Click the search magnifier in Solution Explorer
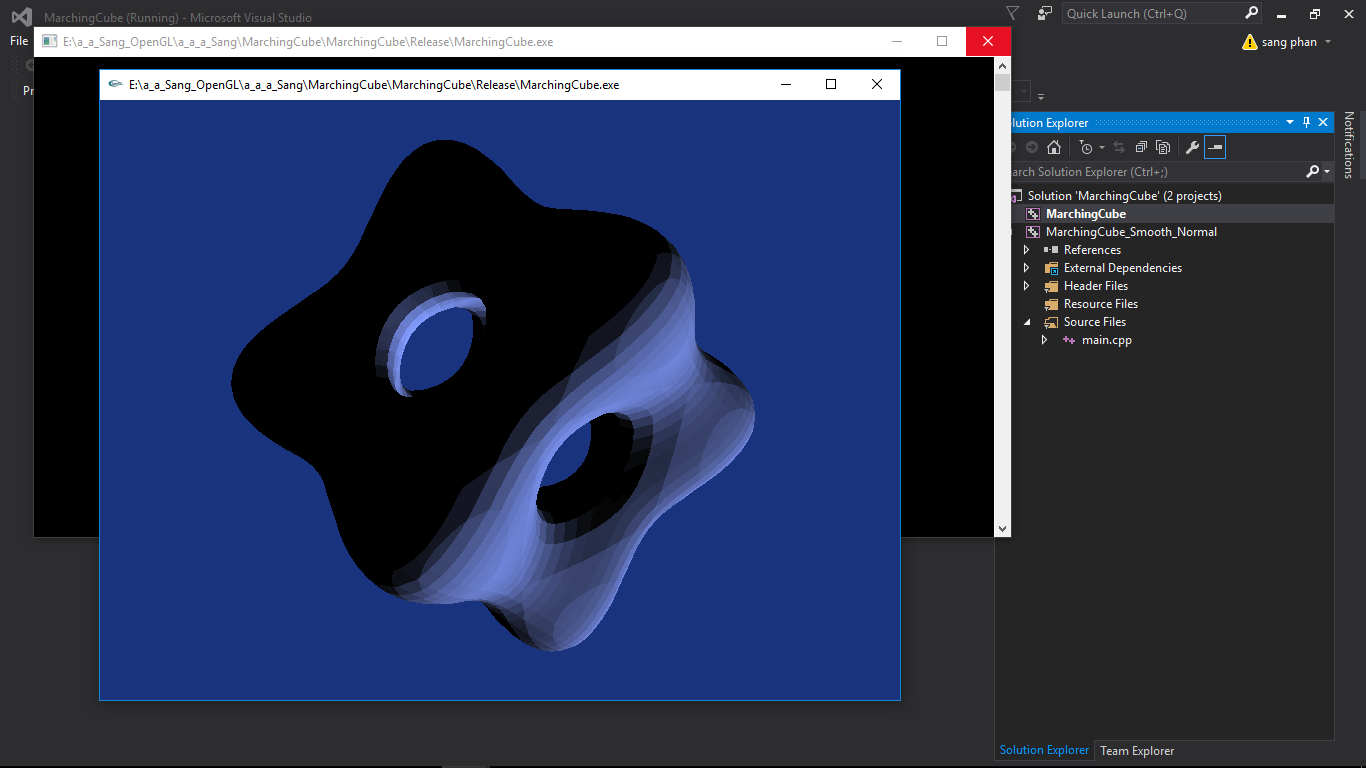Screen dimensions: 1366x768 [x=1313, y=171]
